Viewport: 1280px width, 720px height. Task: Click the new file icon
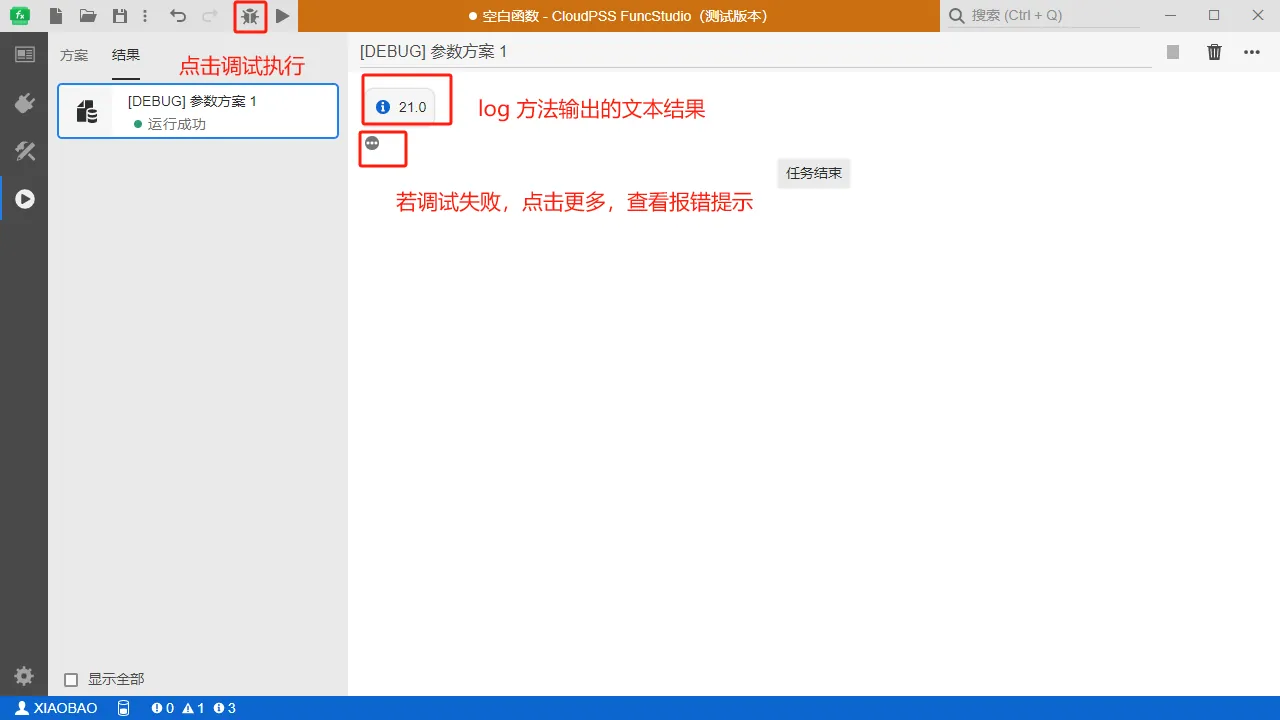tap(56, 16)
